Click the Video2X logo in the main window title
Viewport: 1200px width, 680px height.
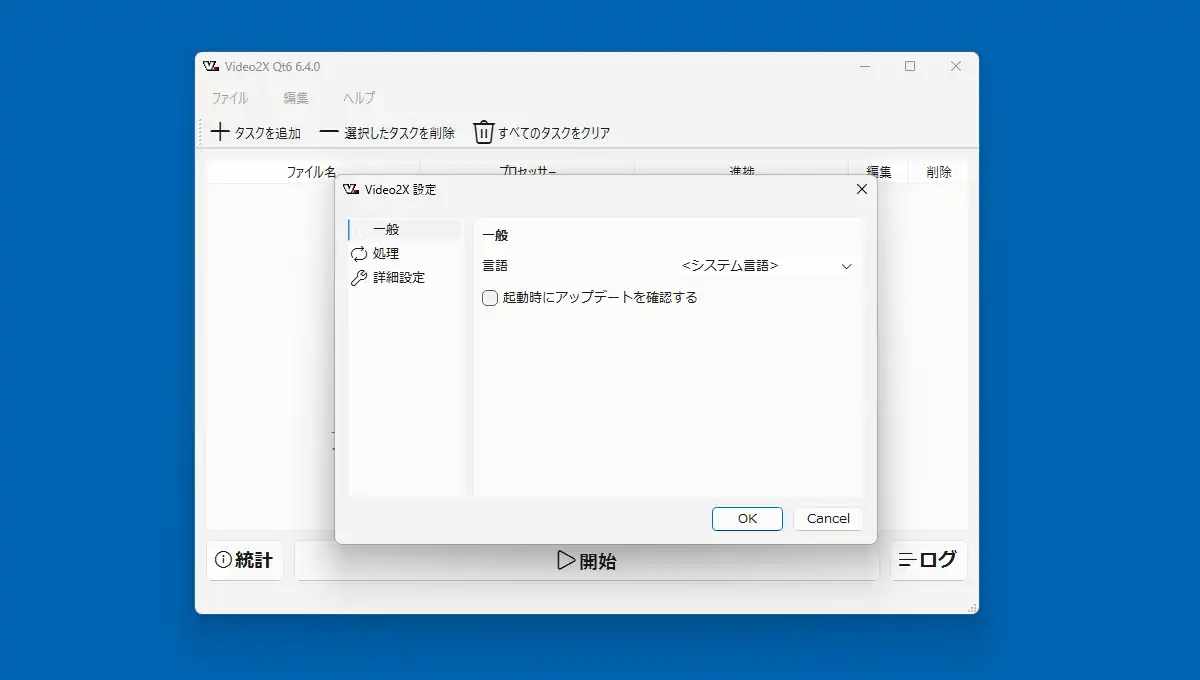[211, 66]
